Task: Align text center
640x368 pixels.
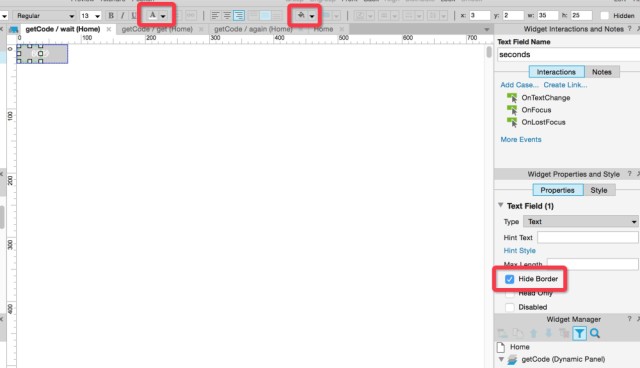Action: click(227, 16)
